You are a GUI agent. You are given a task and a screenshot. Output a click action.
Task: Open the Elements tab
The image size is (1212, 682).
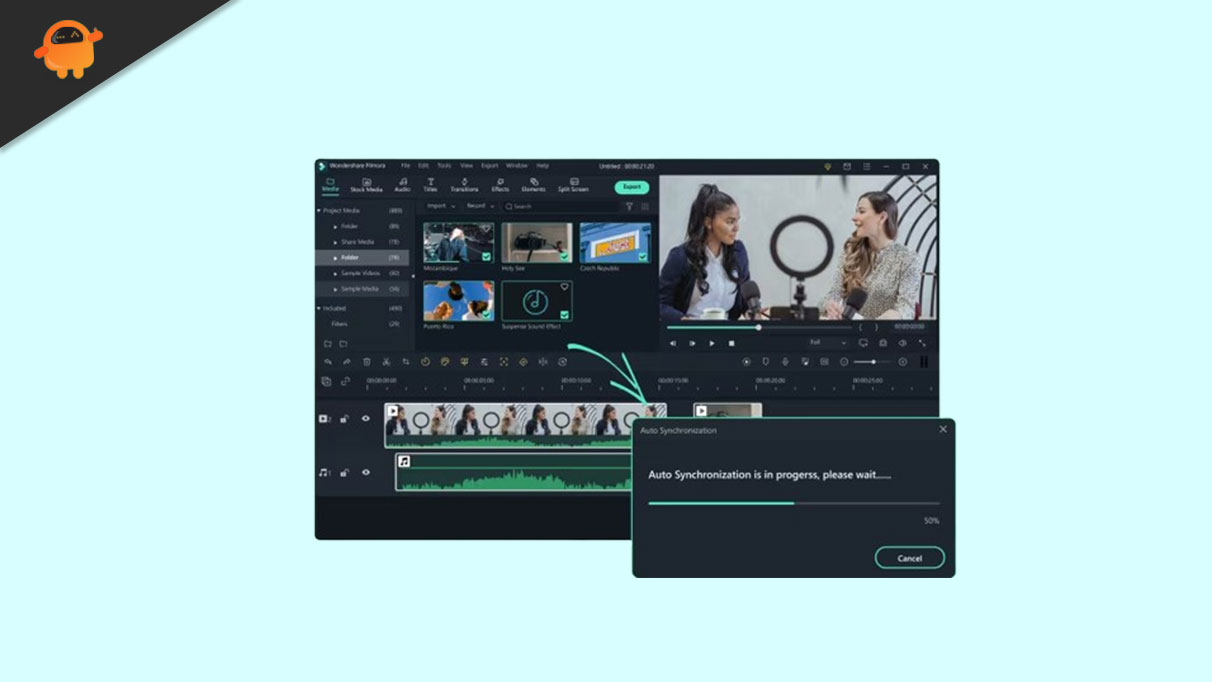533,185
